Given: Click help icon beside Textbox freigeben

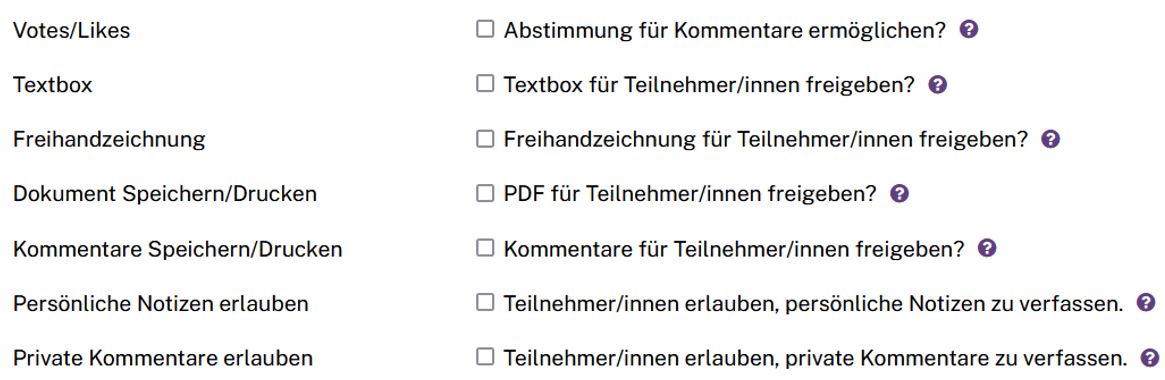Looking at the screenshot, I should 938,85.
